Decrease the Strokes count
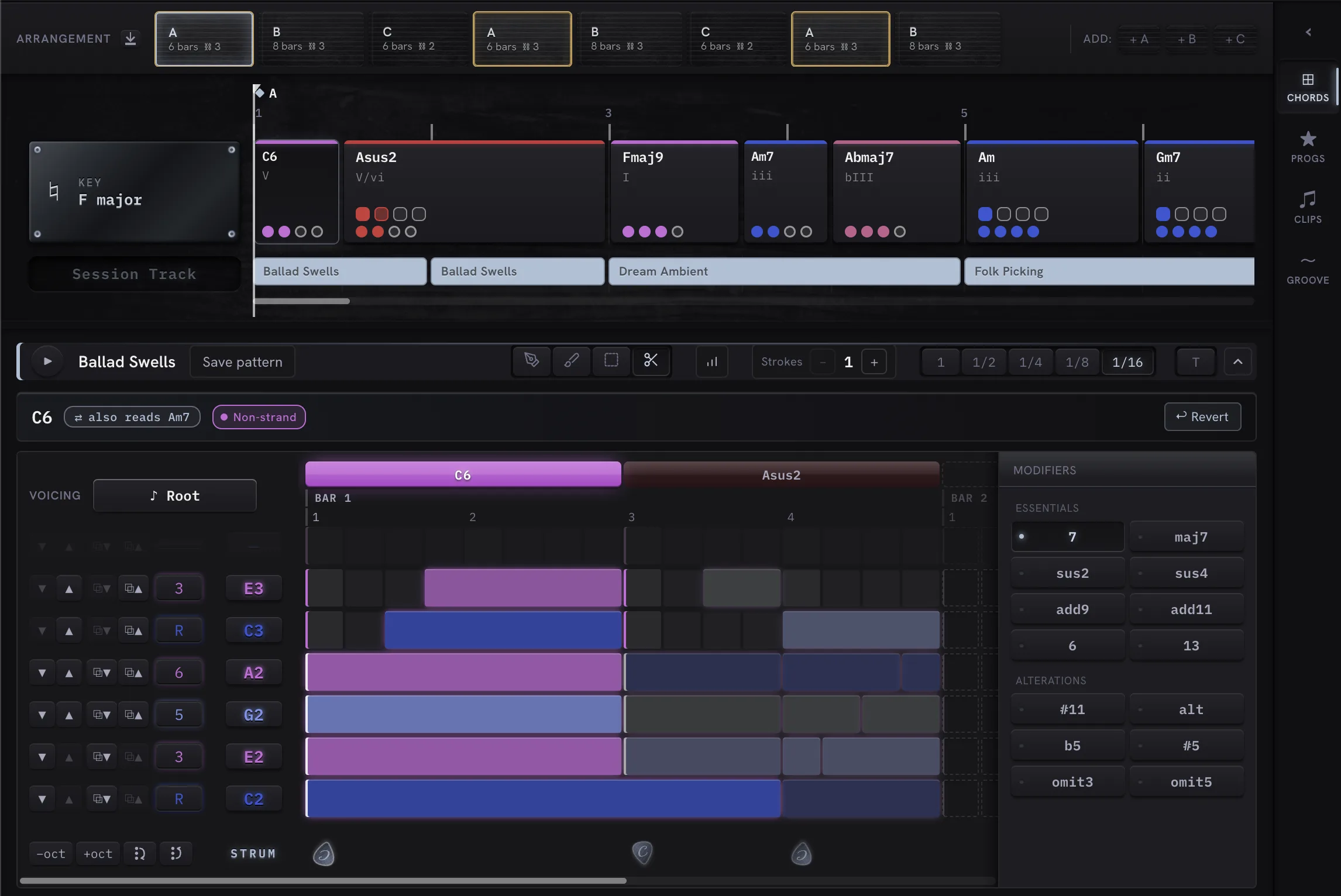 click(823, 362)
